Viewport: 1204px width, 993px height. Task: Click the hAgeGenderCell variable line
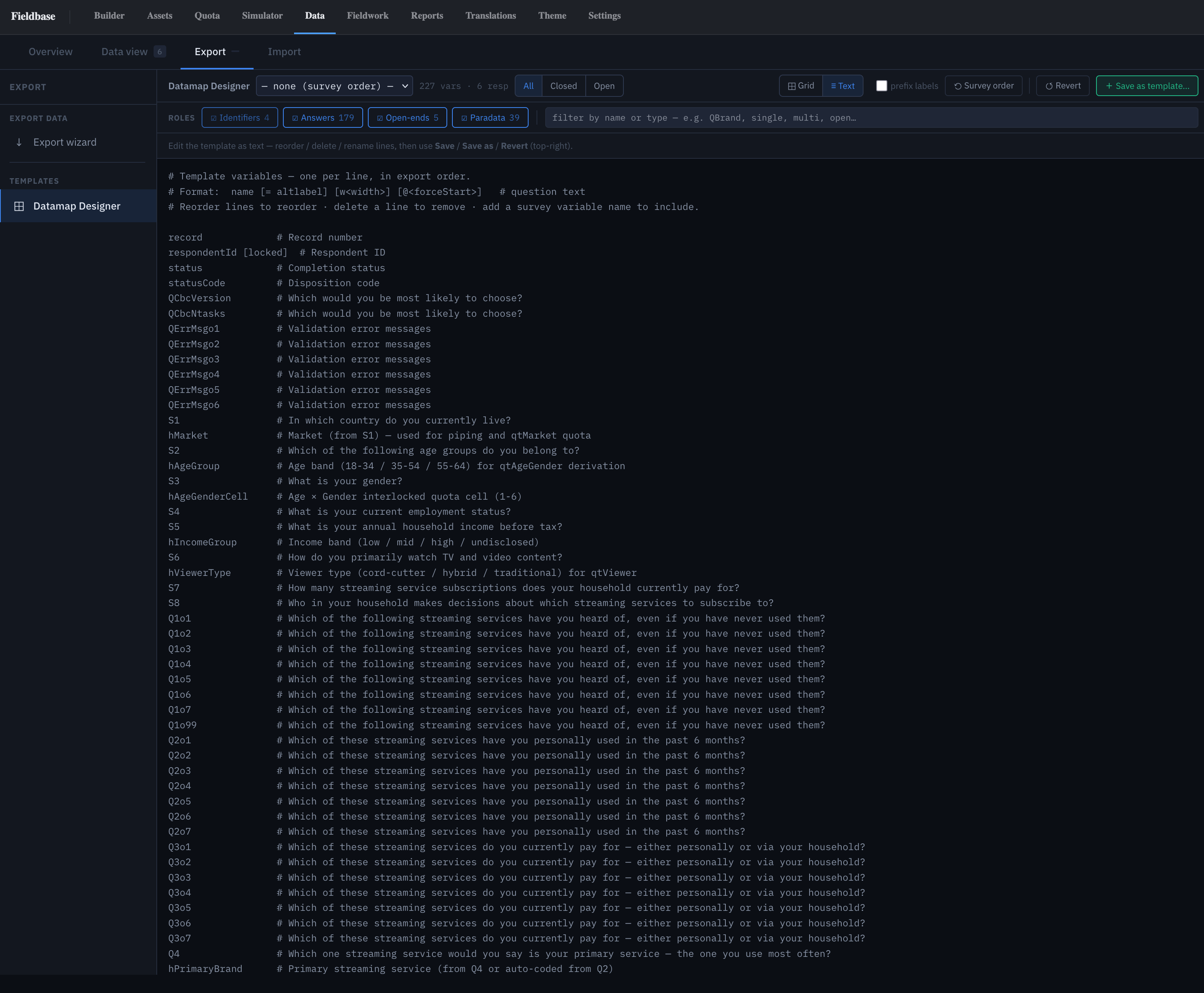click(x=345, y=496)
